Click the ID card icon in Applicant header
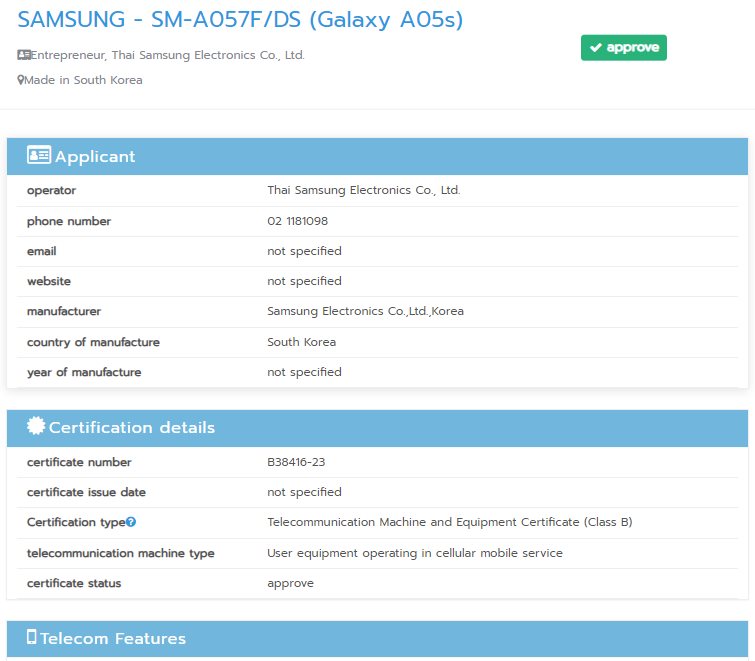755x661 pixels. pyautogui.click(x=38, y=156)
